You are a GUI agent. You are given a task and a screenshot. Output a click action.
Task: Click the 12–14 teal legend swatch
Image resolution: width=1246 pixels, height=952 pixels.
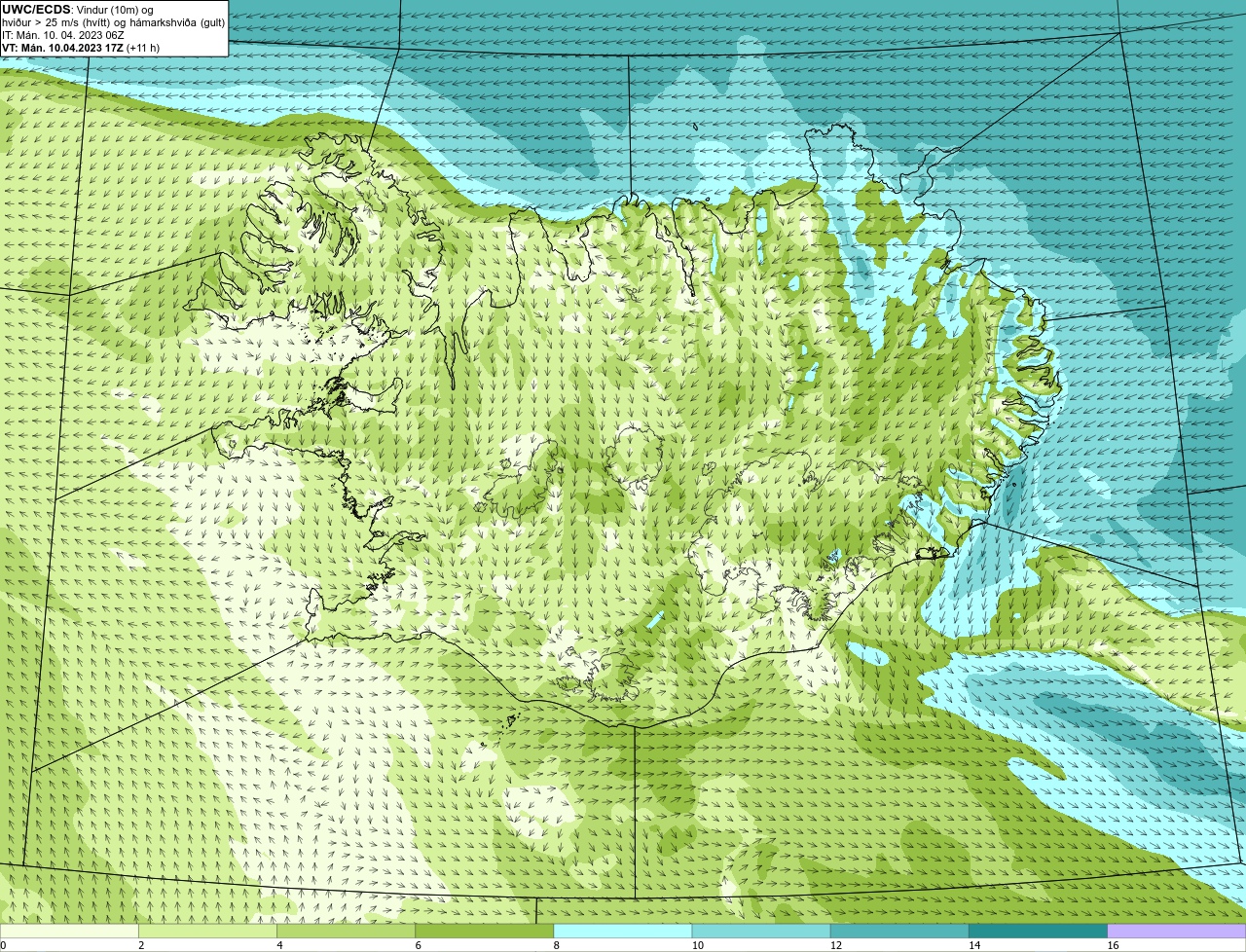pyautogui.click(x=900, y=932)
